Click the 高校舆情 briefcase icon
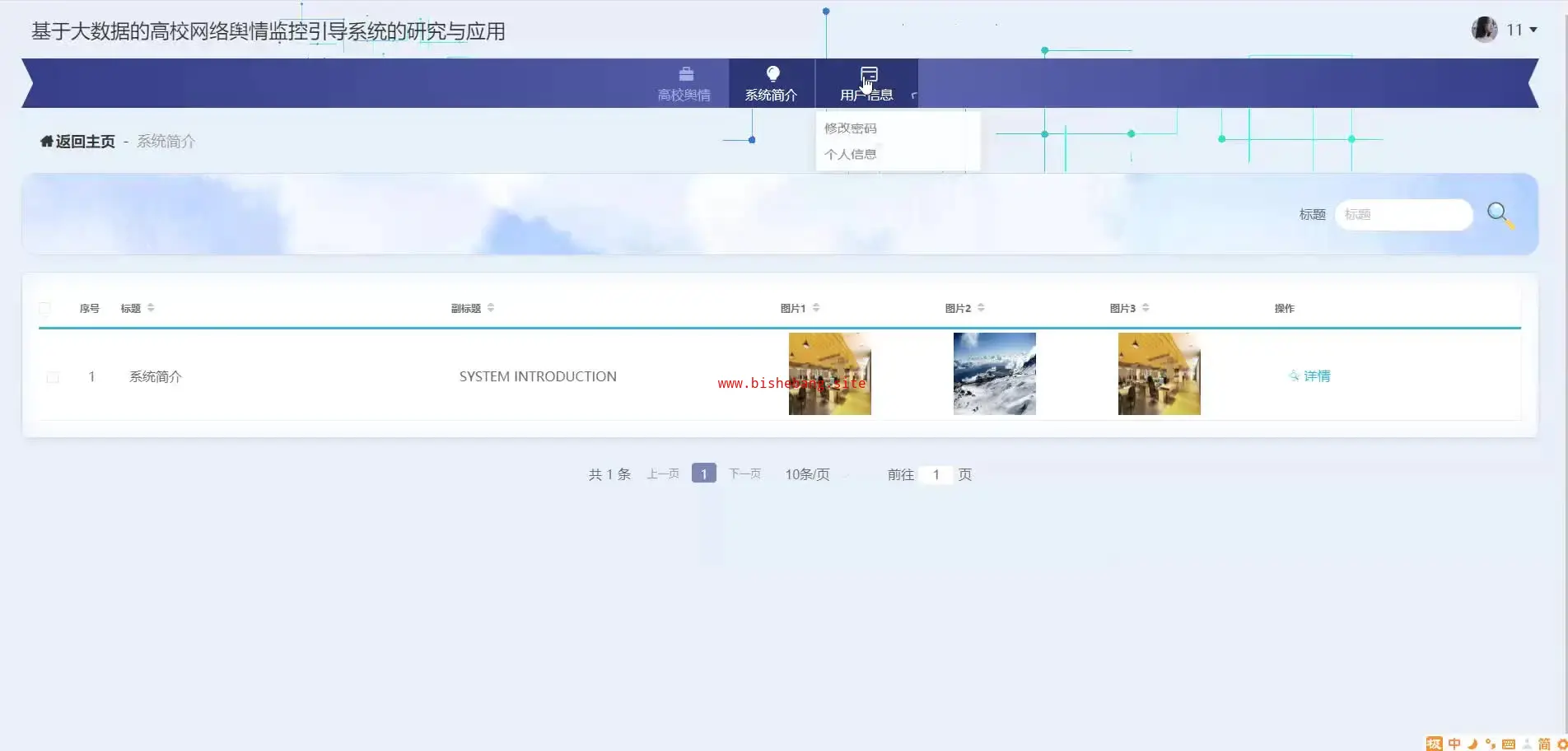This screenshot has height=751, width=1568. tap(685, 74)
